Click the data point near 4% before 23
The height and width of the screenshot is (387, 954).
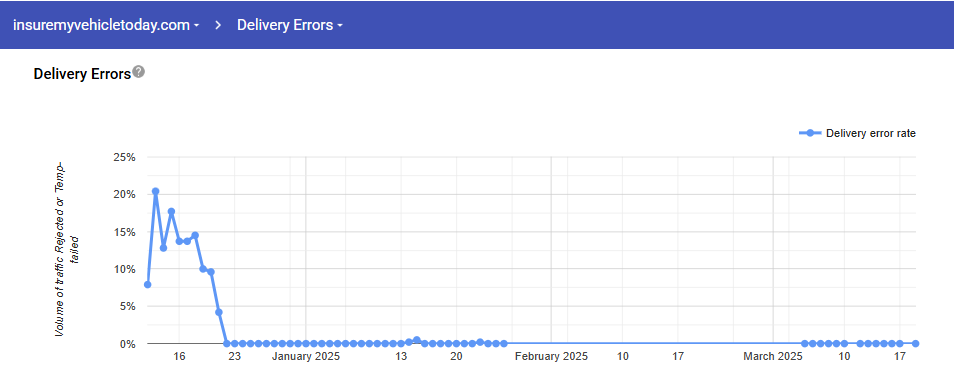(218, 312)
